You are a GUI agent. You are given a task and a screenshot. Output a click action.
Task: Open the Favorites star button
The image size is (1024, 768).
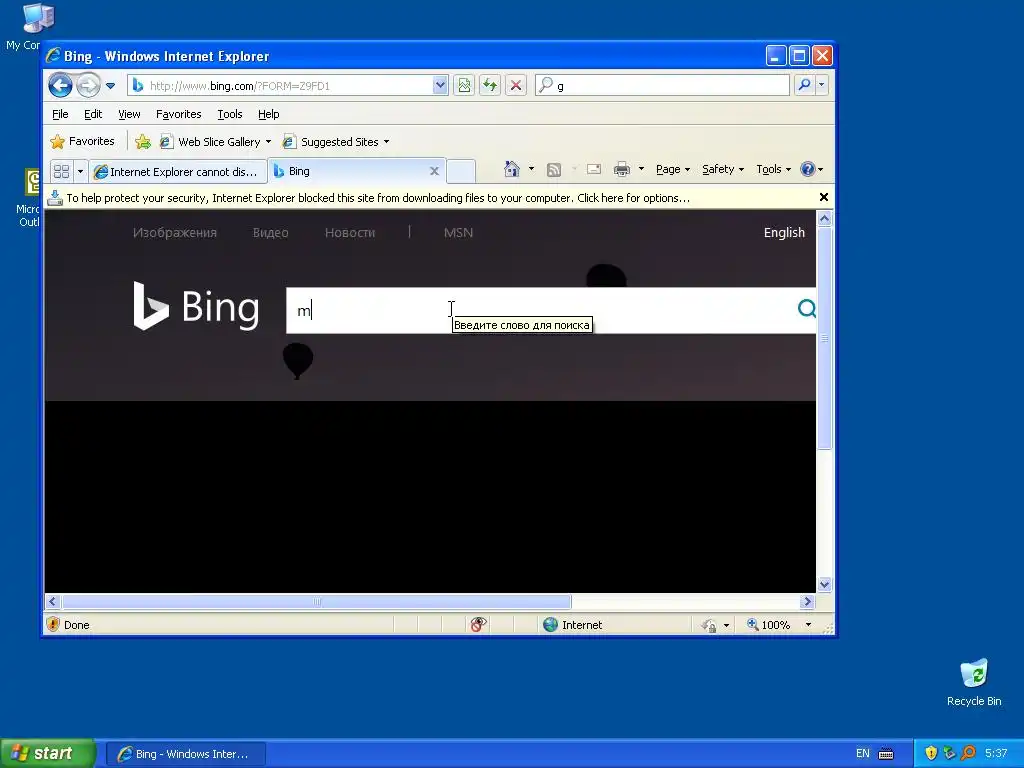tap(82, 142)
